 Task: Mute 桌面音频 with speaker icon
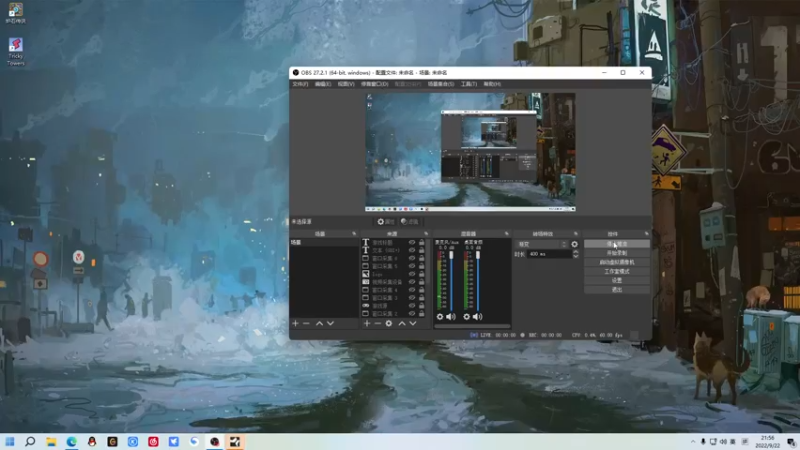click(x=477, y=317)
